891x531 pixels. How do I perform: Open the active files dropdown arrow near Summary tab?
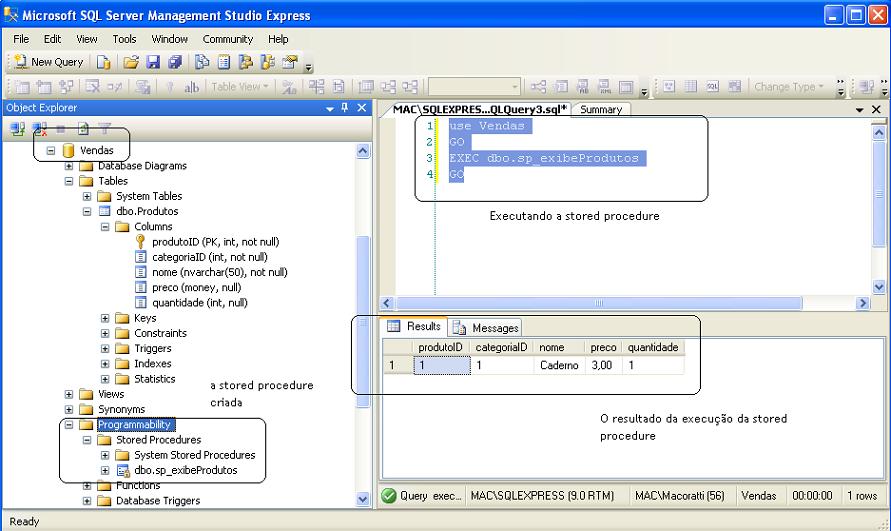tap(860, 110)
